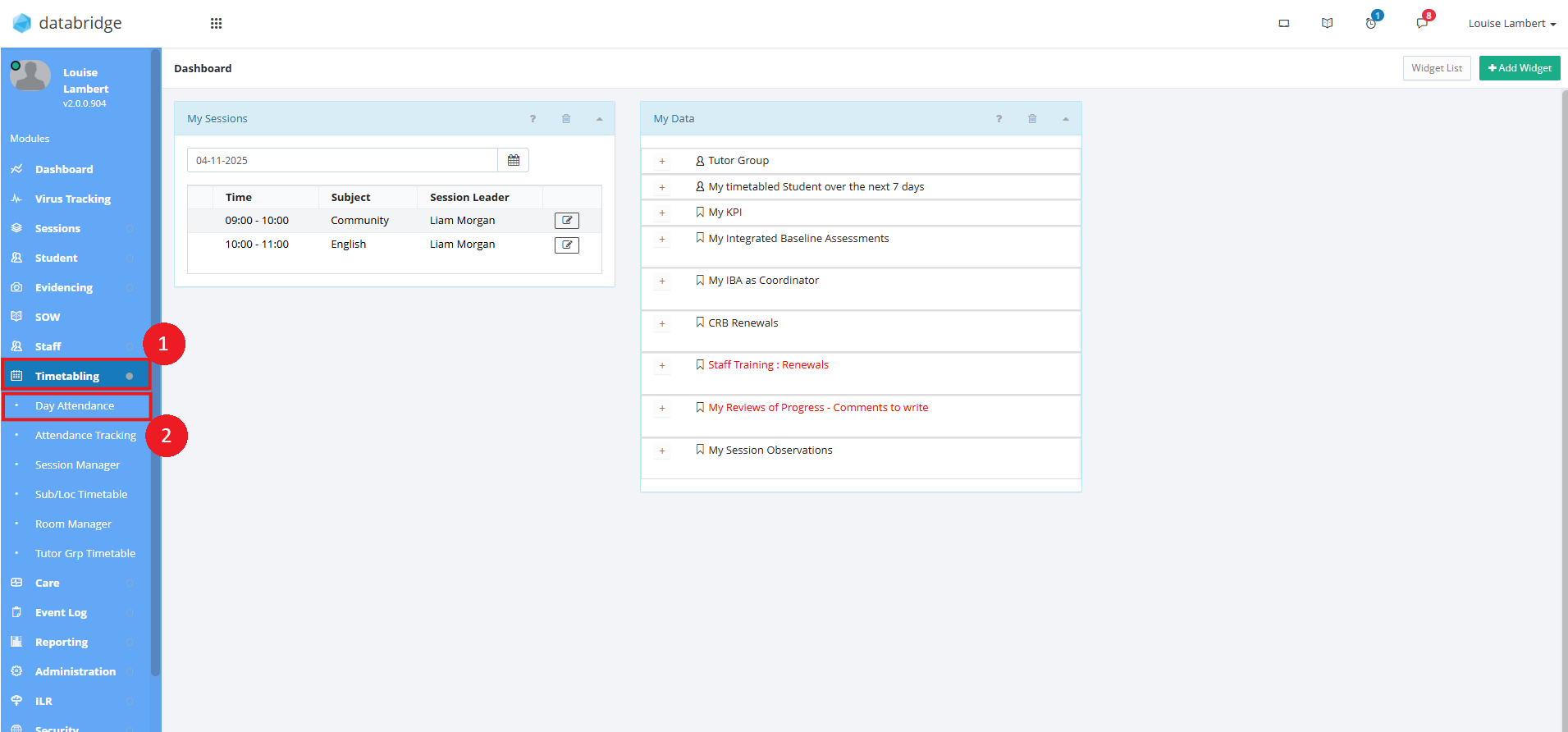Click the 09:00 - 10:00 time cell

pos(257,221)
